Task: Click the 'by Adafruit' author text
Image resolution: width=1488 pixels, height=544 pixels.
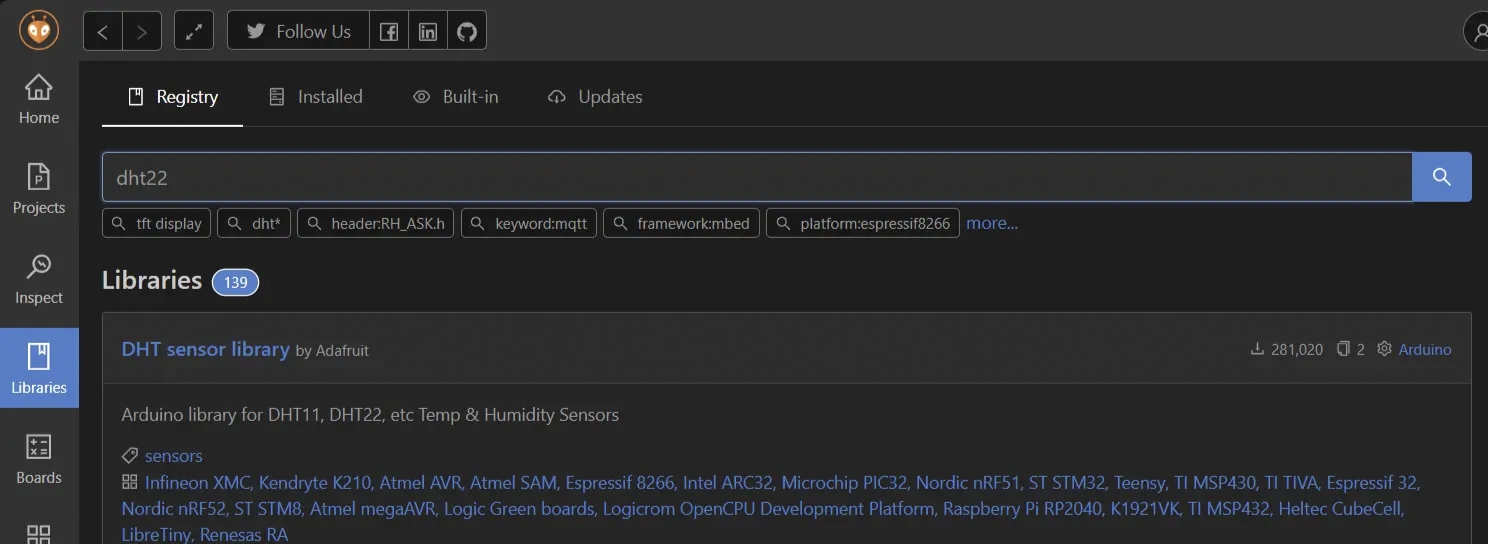Action: 332,350
